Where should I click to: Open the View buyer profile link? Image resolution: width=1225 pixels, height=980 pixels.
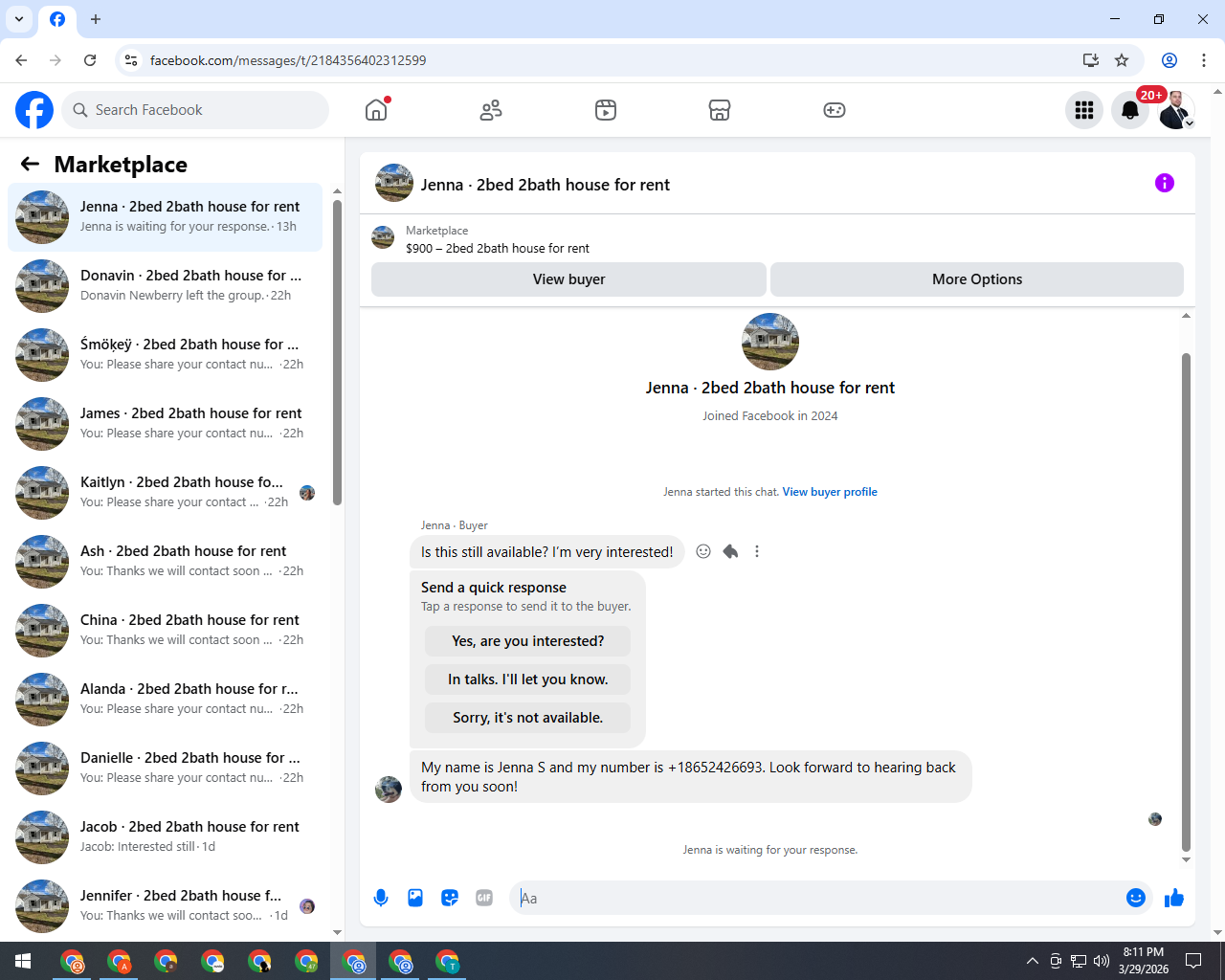830,492
